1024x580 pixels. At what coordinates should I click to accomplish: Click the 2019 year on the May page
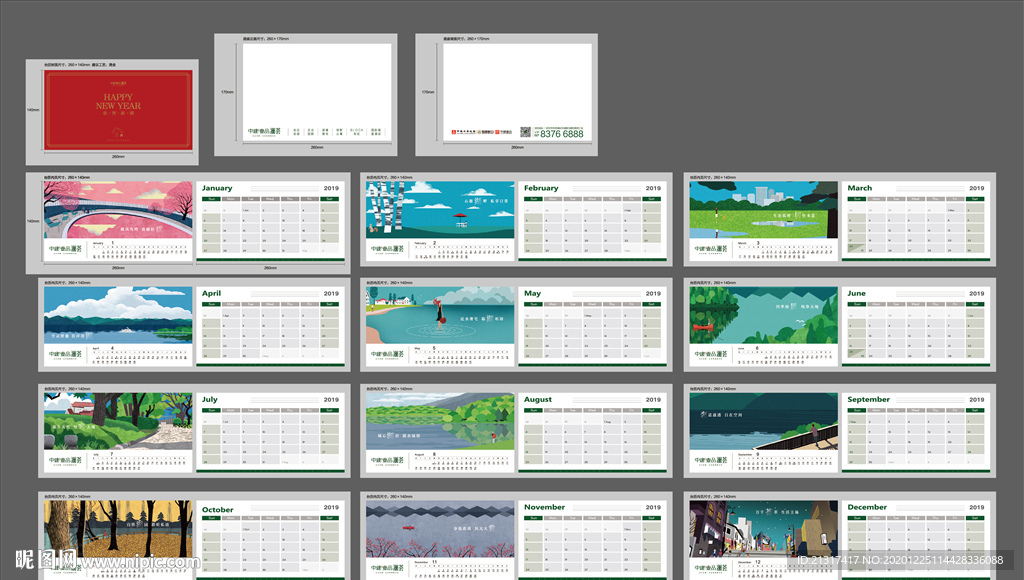[x=653, y=294]
